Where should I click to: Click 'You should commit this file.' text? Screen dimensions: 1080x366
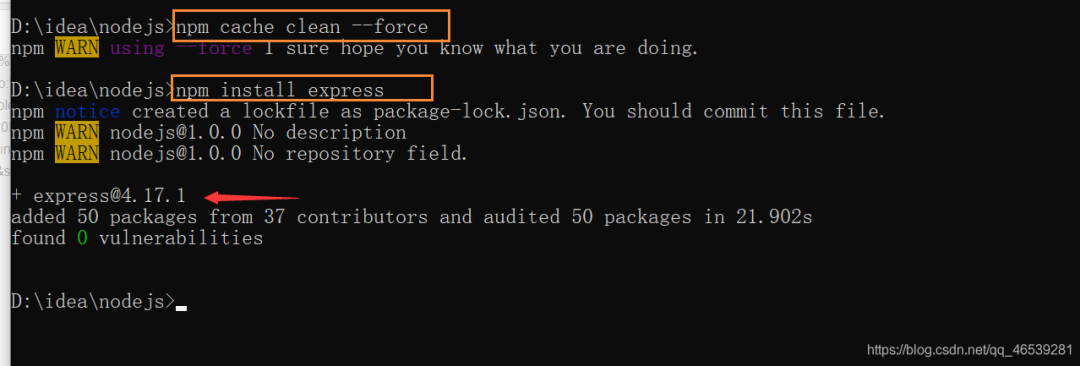coord(734,112)
